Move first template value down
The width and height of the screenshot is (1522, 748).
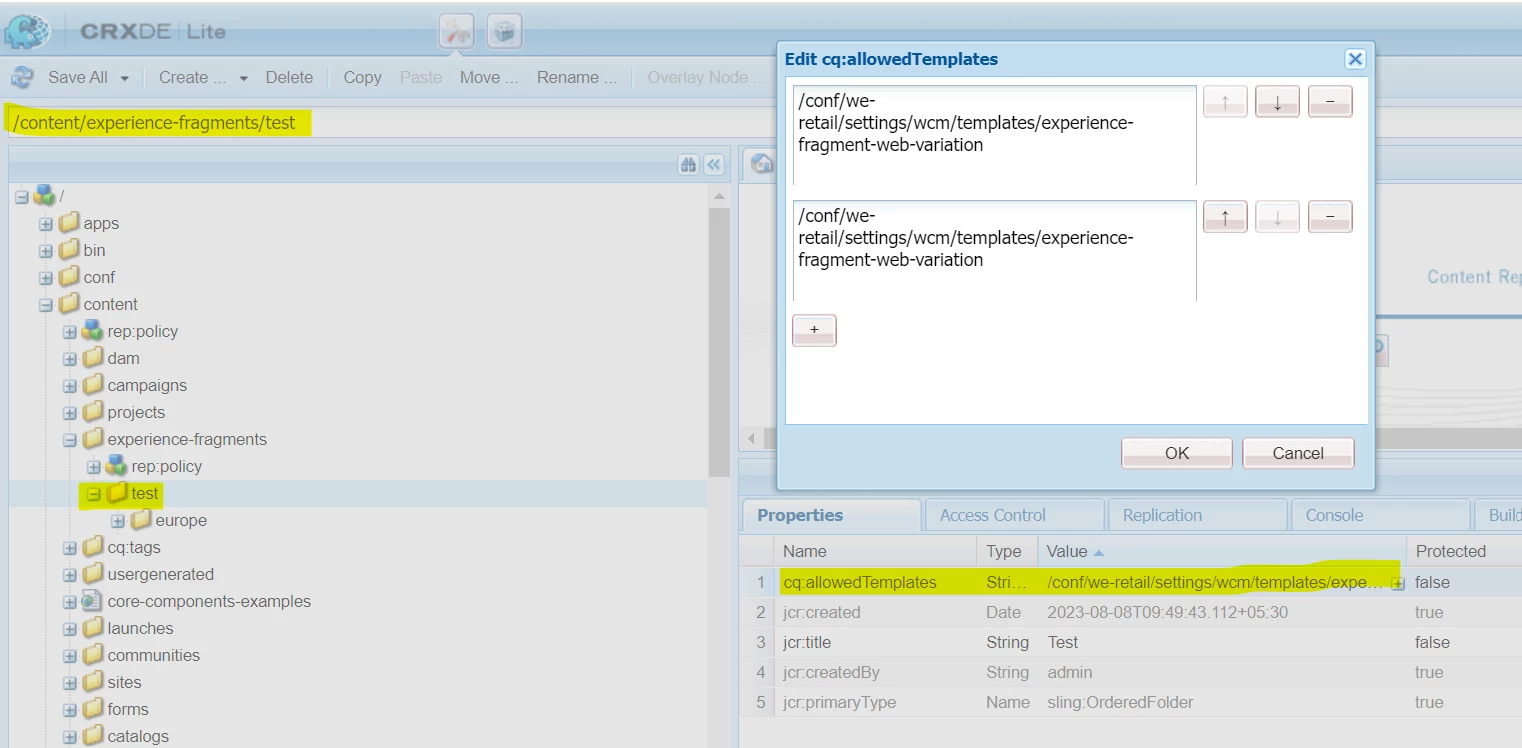point(1278,102)
